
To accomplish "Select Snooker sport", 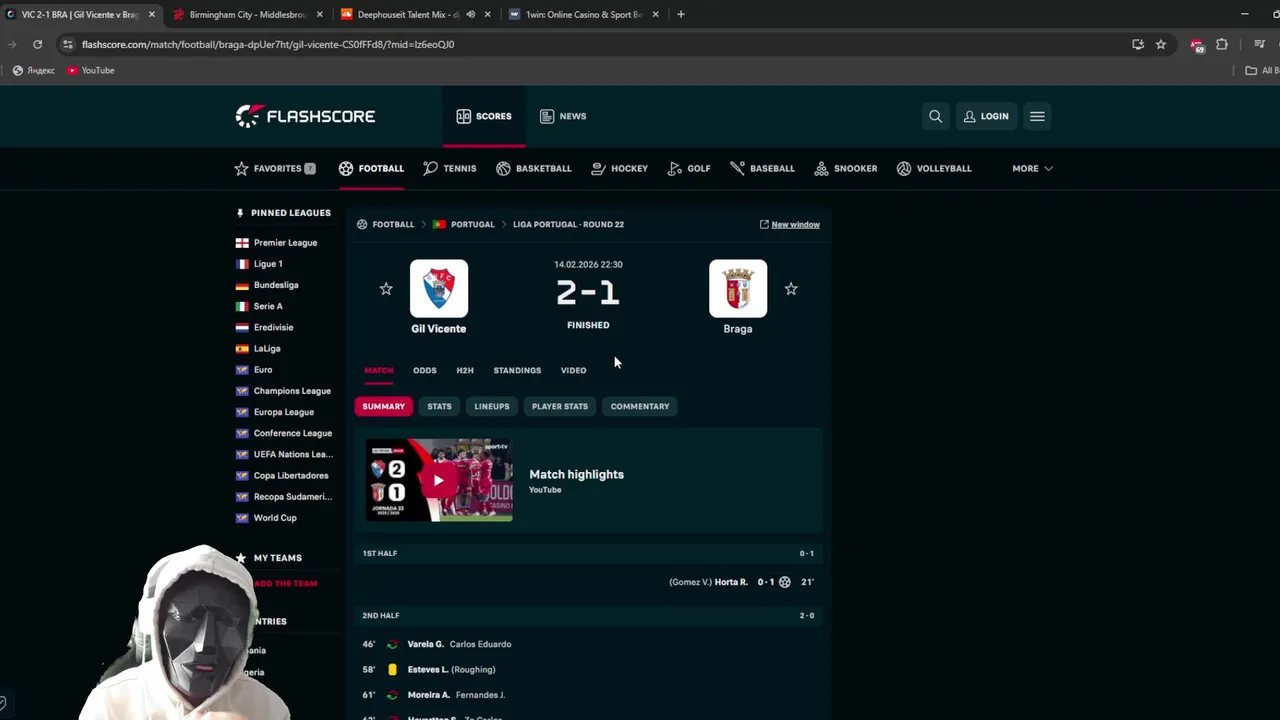I will coord(846,168).
